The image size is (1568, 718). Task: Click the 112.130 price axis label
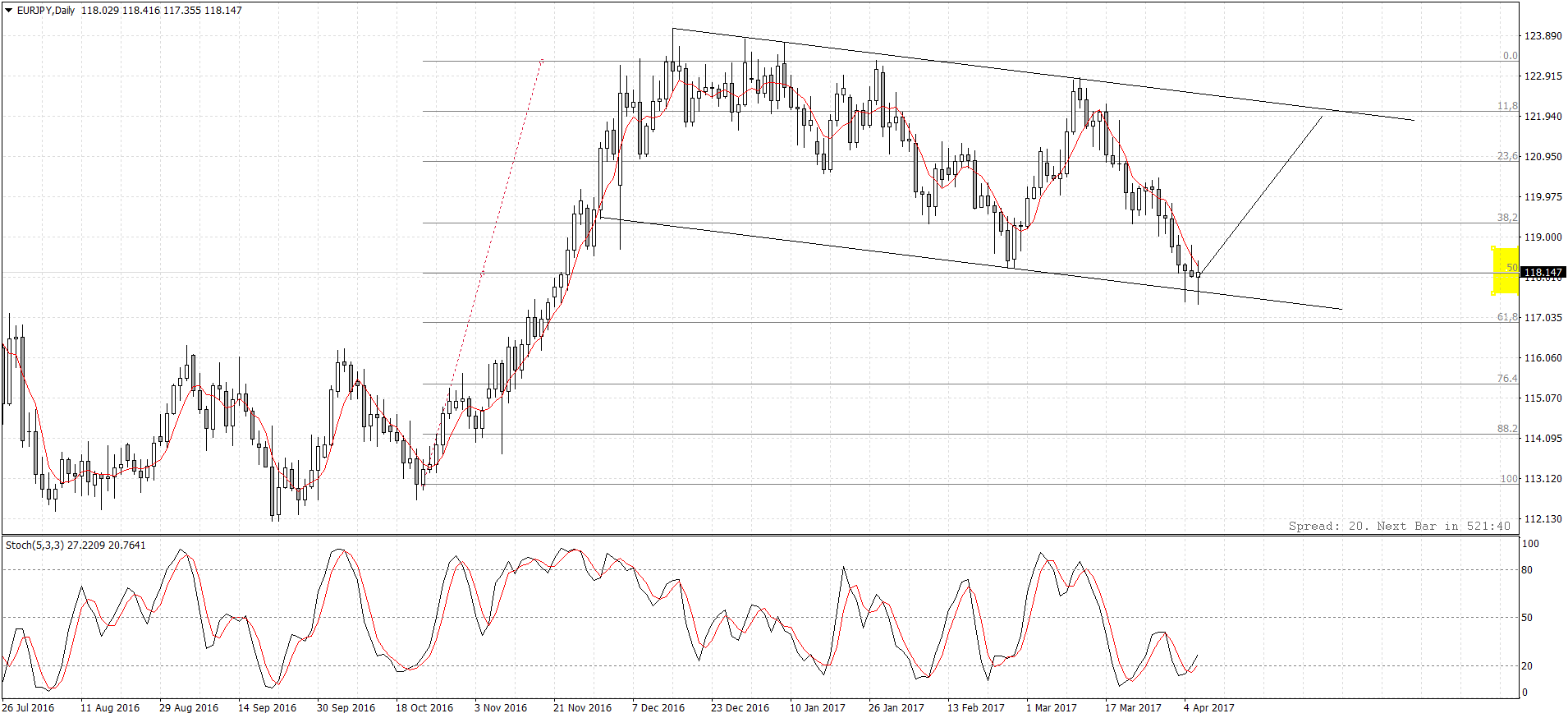(x=1543, y=519)
